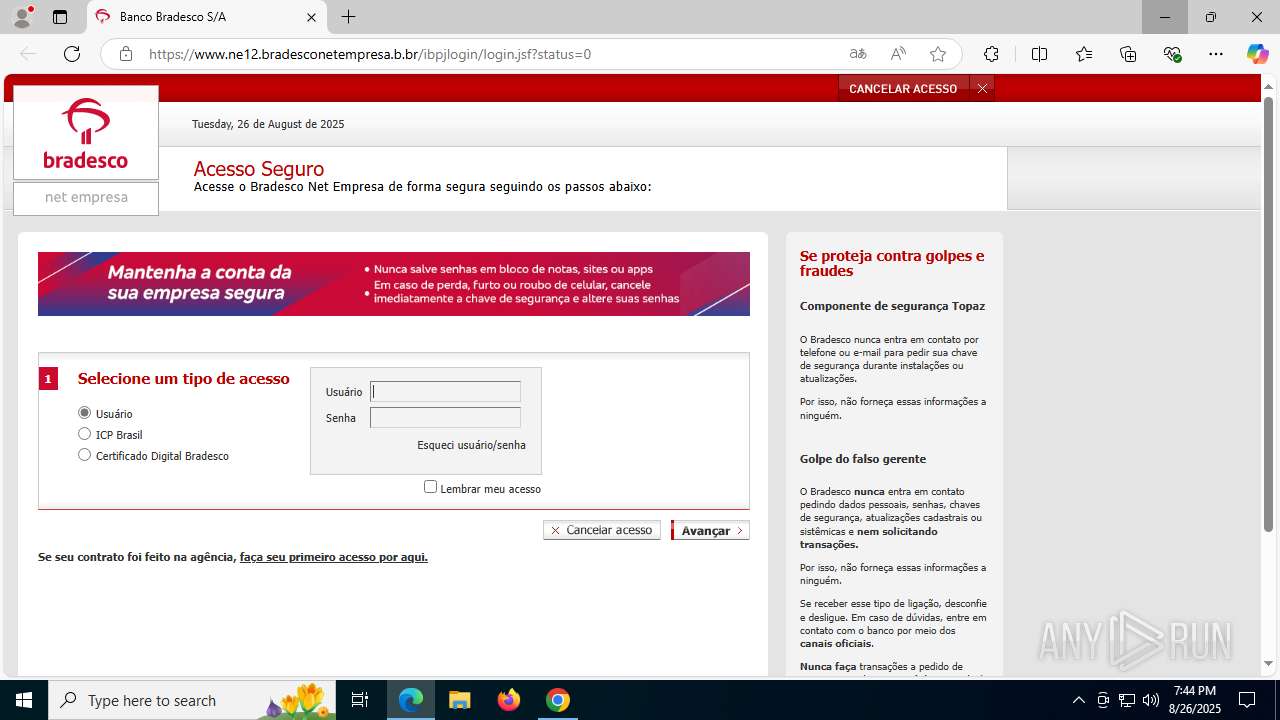View site information padlock icon
This screenshot has height=720, width=1280.
[126, 54]
